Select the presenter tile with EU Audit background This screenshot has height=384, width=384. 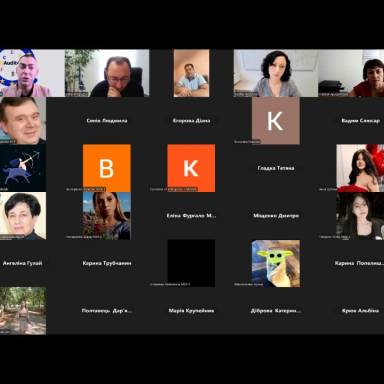(x=32, y=73)
